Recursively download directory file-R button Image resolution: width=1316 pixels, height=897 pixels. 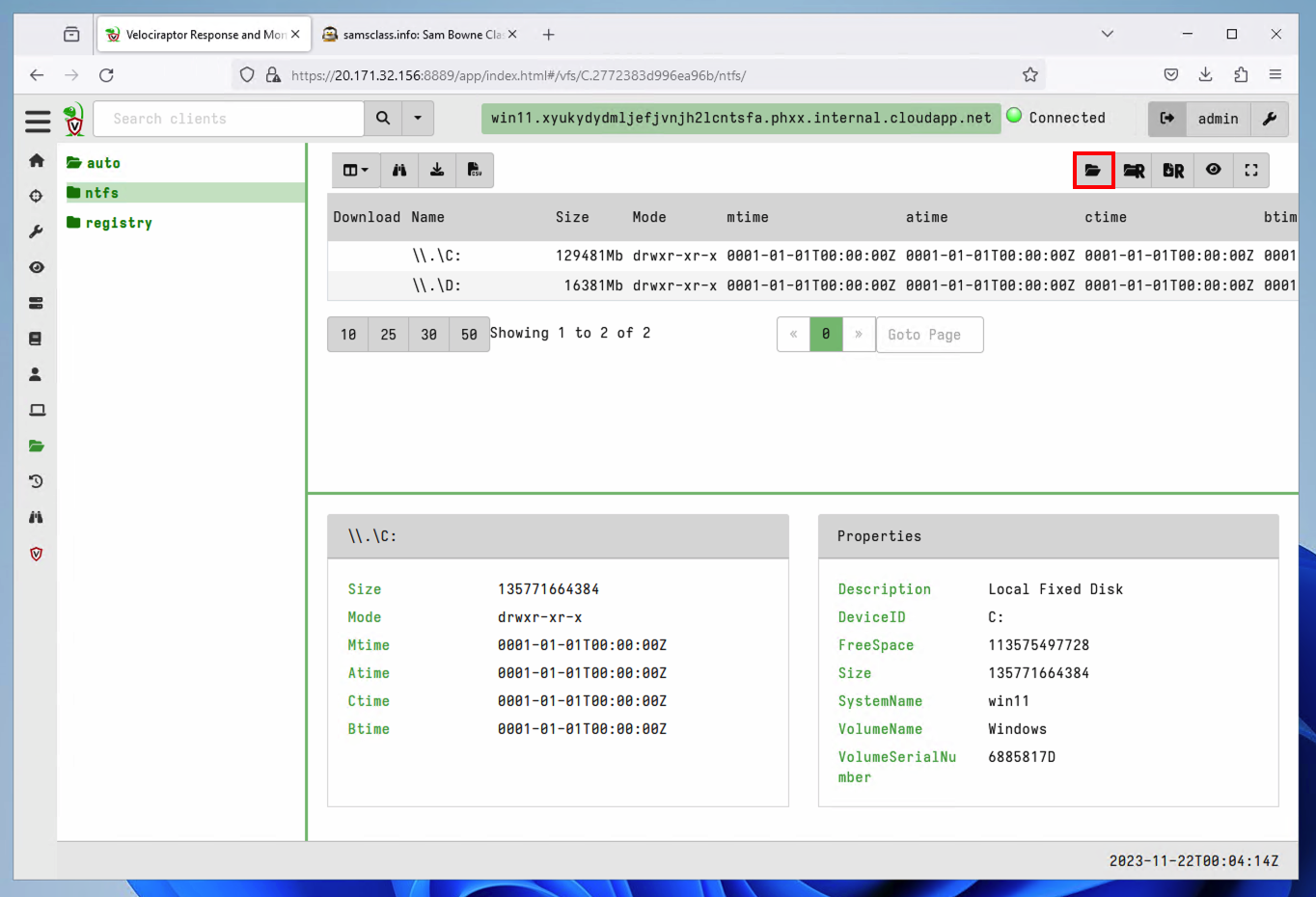[1173, 171]
